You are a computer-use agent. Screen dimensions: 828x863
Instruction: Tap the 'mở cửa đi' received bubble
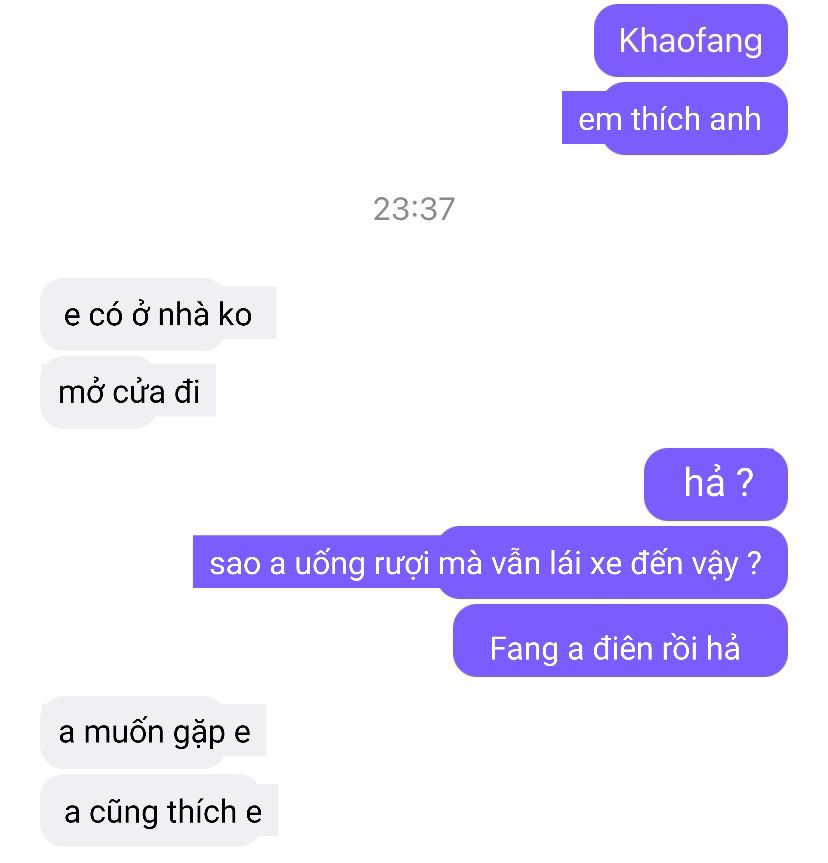tap(128, 392)
